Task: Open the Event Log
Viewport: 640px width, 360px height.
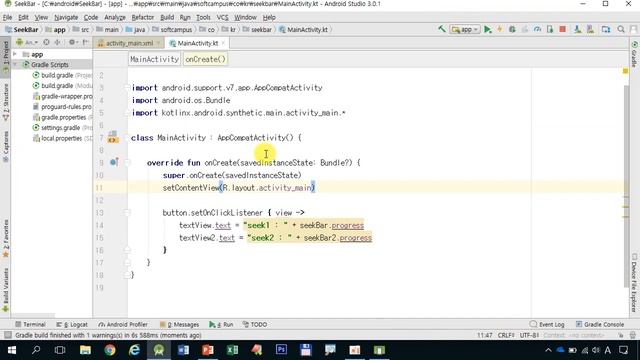Action: point(547,324)
